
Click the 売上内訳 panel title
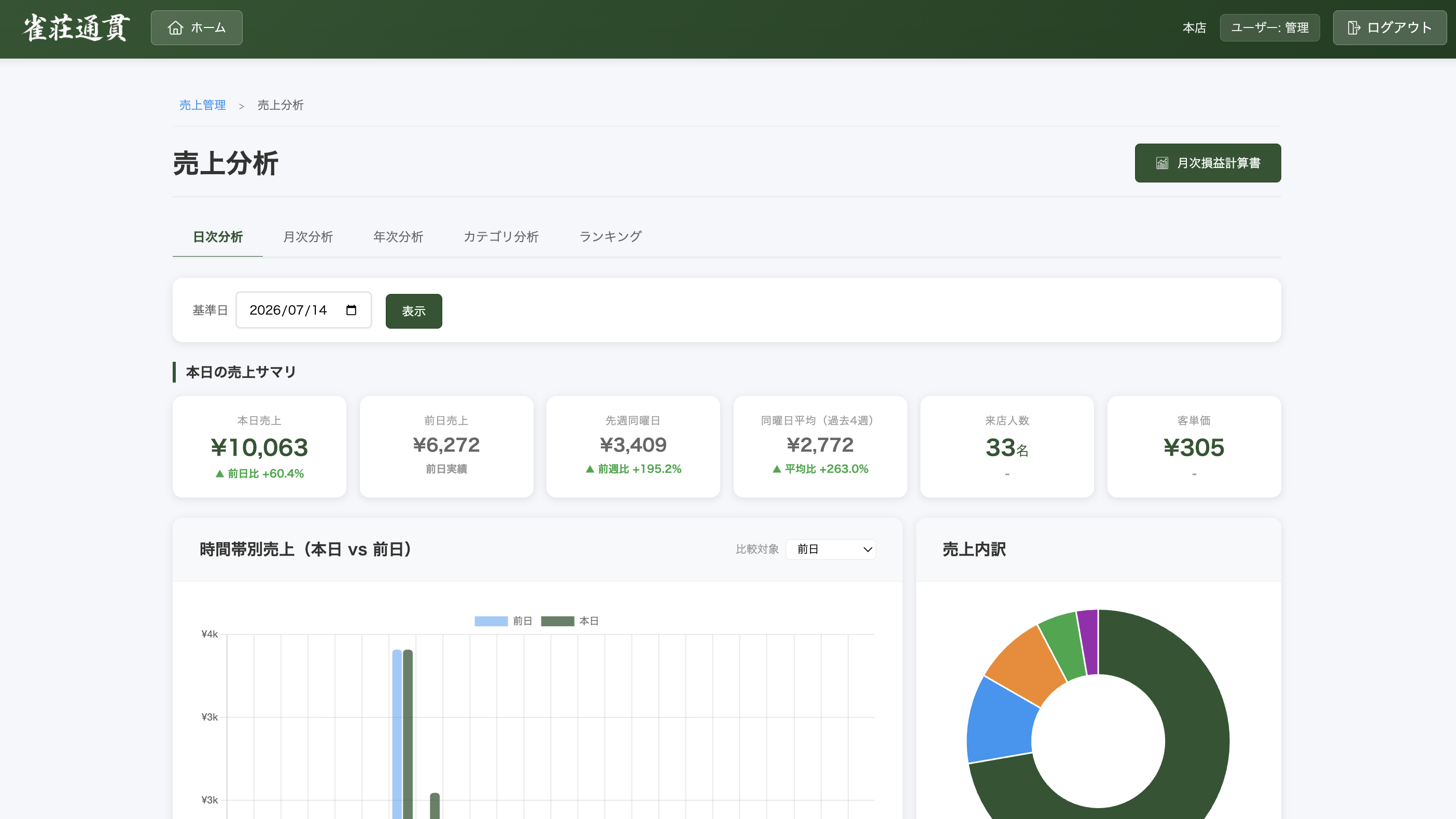pos(974,549)
